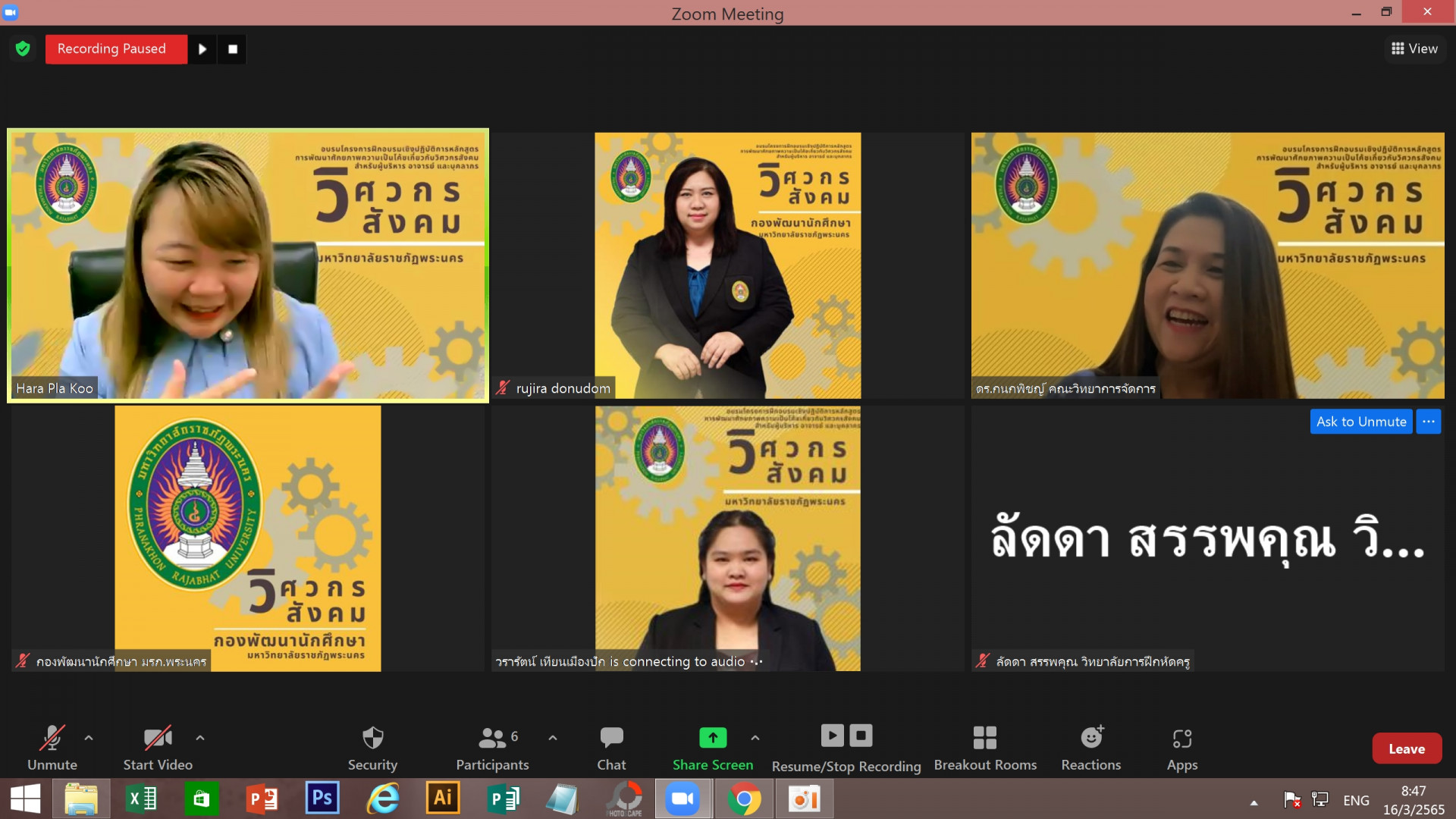This screenshot has height=819, width=1456.
Task: Expand audio options arrow next to Unmute
Action: pos(89,737)
